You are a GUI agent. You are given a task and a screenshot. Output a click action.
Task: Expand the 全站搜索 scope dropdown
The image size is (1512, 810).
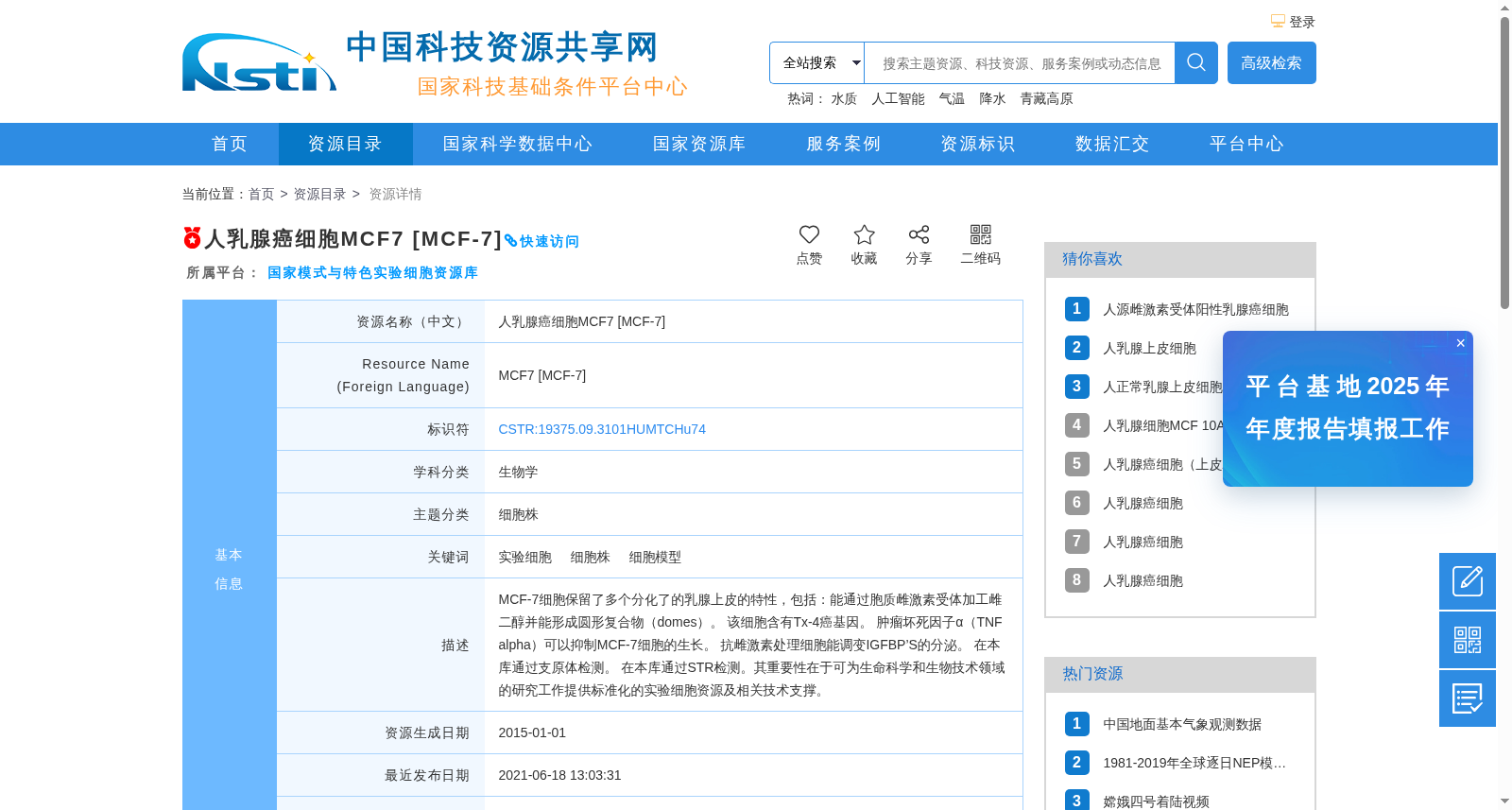pyautogui.click(x=816, y=62)
